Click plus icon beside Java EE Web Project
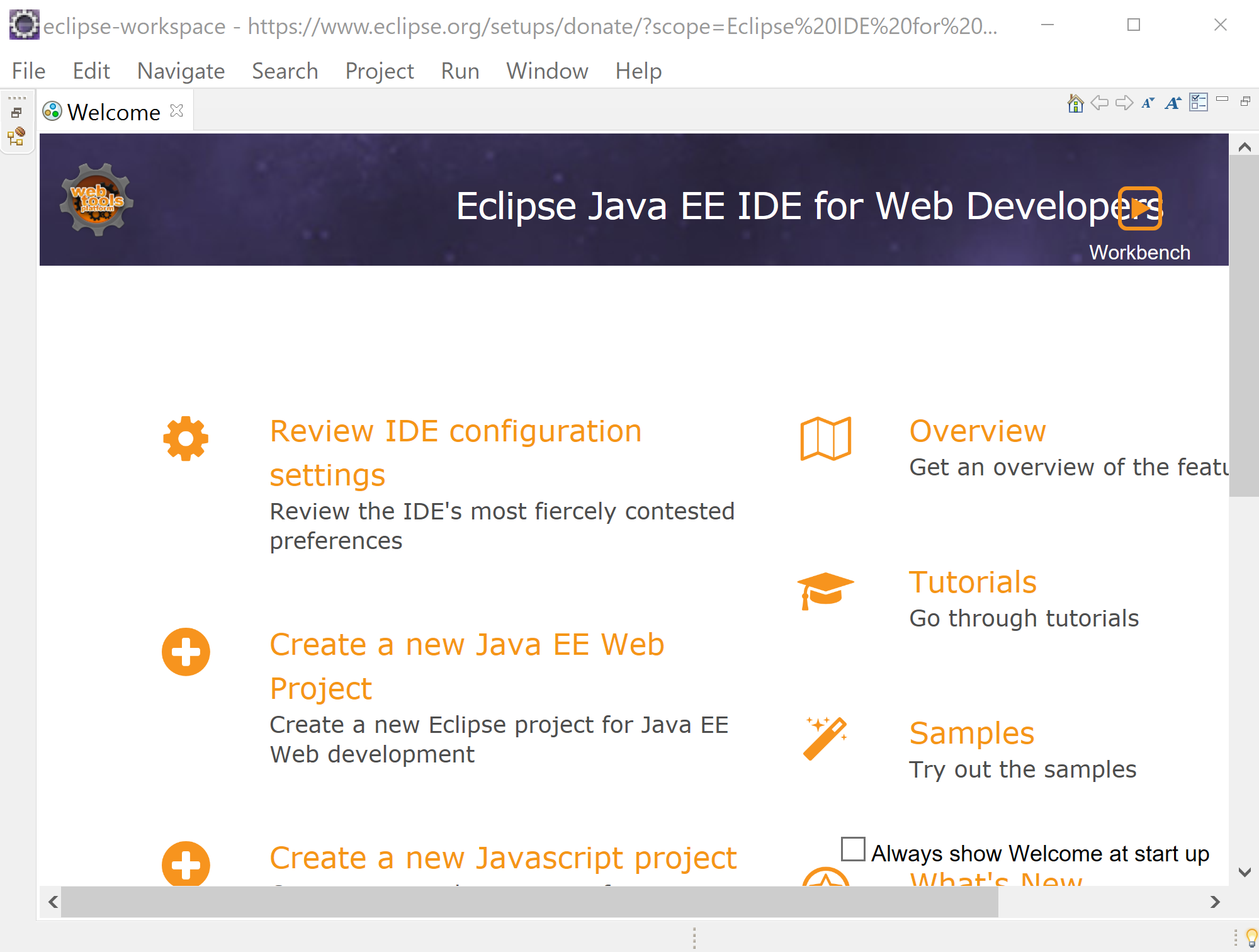 pyautogui.click(x=186, y=652)
